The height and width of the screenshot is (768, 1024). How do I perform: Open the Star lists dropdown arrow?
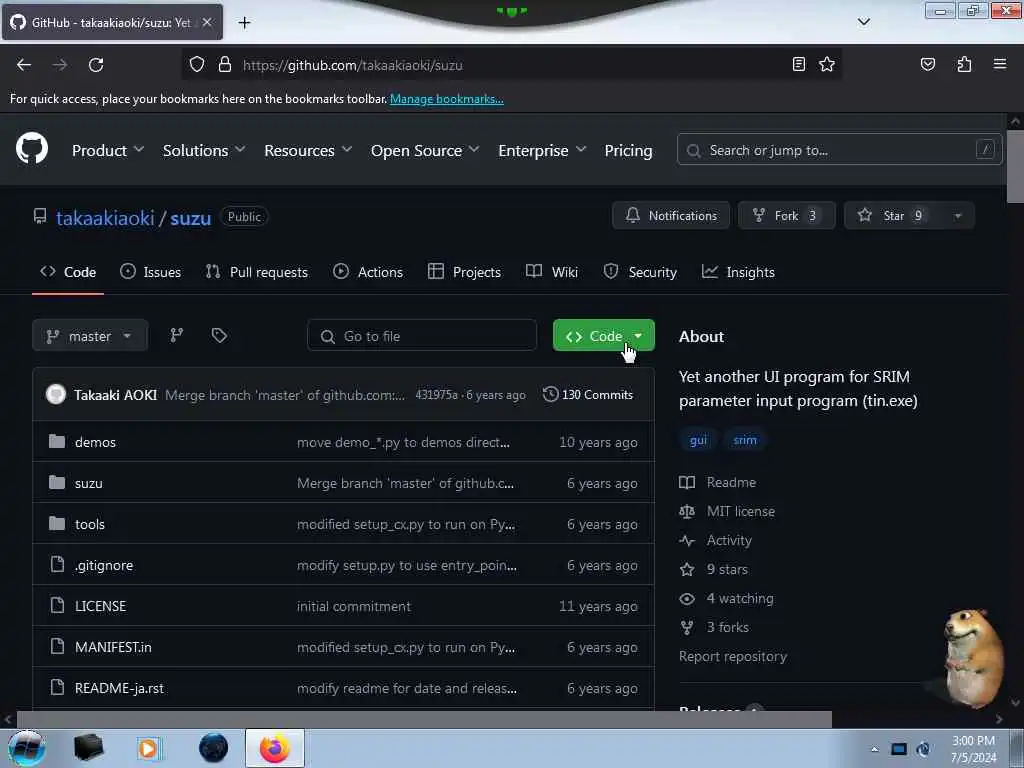pyautogui.click(x=957, y=216)
